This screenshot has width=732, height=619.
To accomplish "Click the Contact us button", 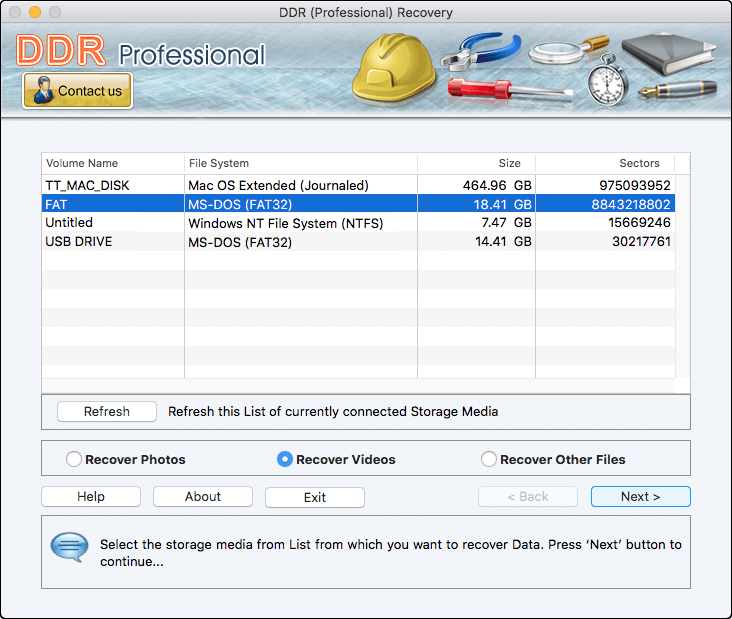I will click(x=77, y=91).
